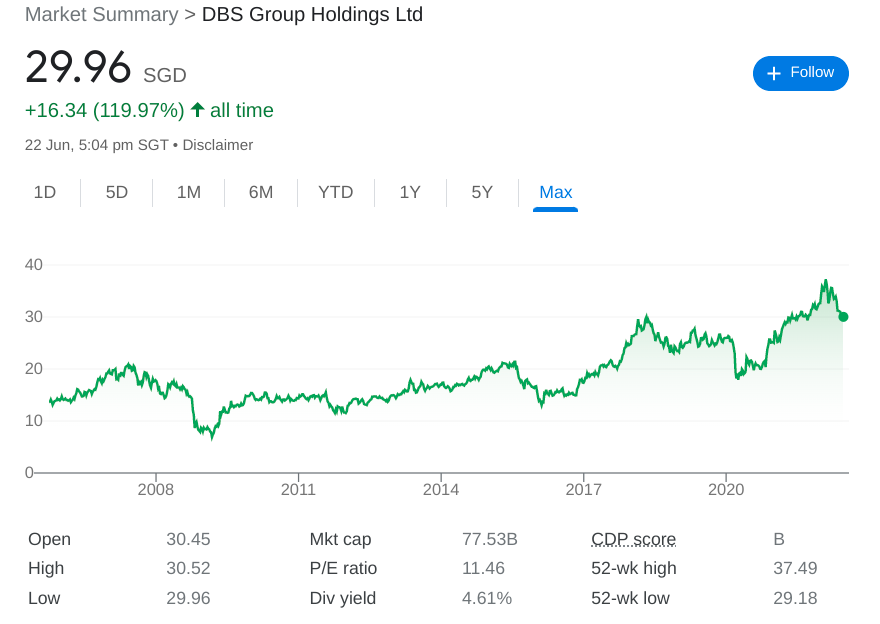Click the 2014 x-axis label
The image size is (880, 624).
pos(441,490)
